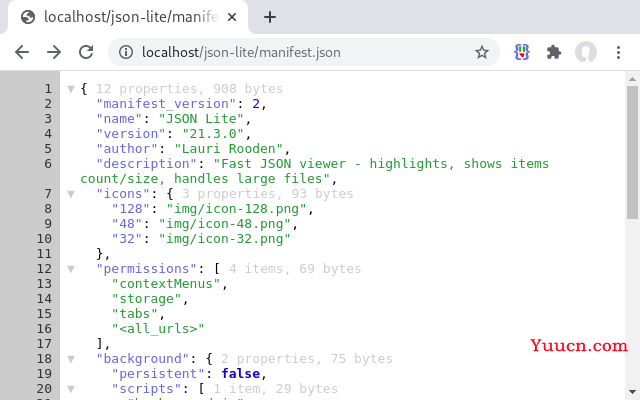Click the "version" key on line 4

[131, 134]
